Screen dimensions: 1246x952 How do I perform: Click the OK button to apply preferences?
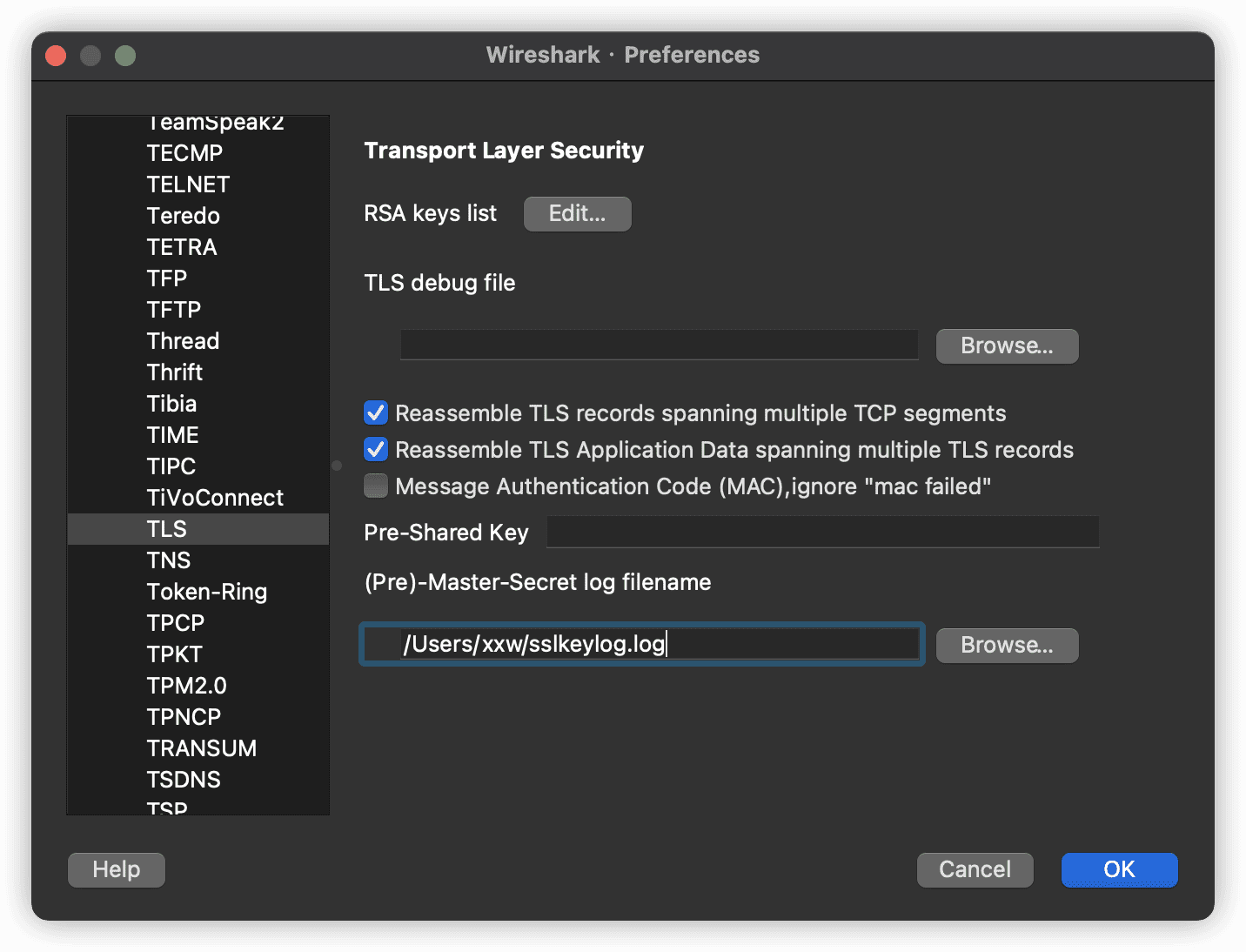coord(1119,869)
